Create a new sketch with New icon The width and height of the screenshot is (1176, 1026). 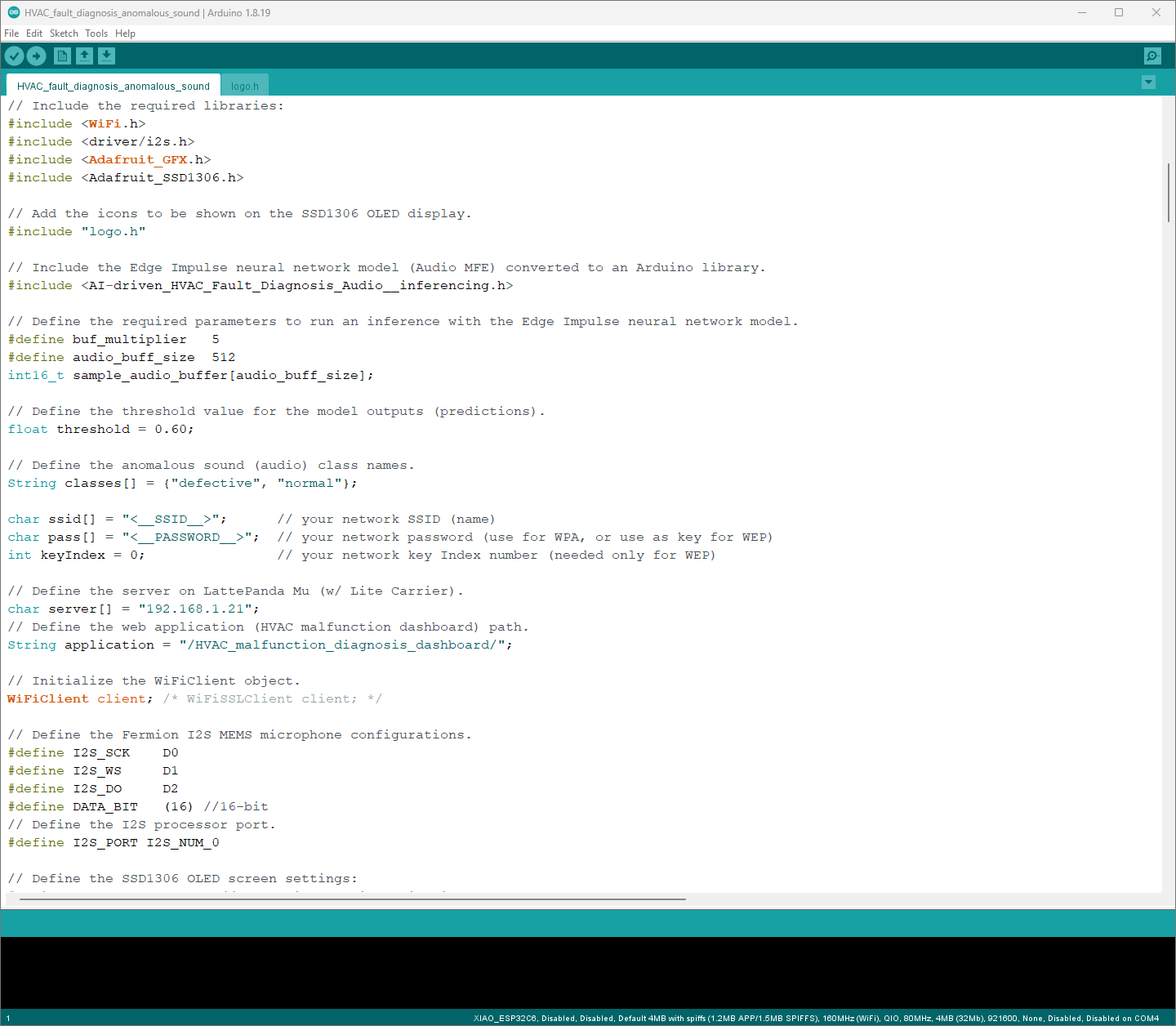(62, 56)
